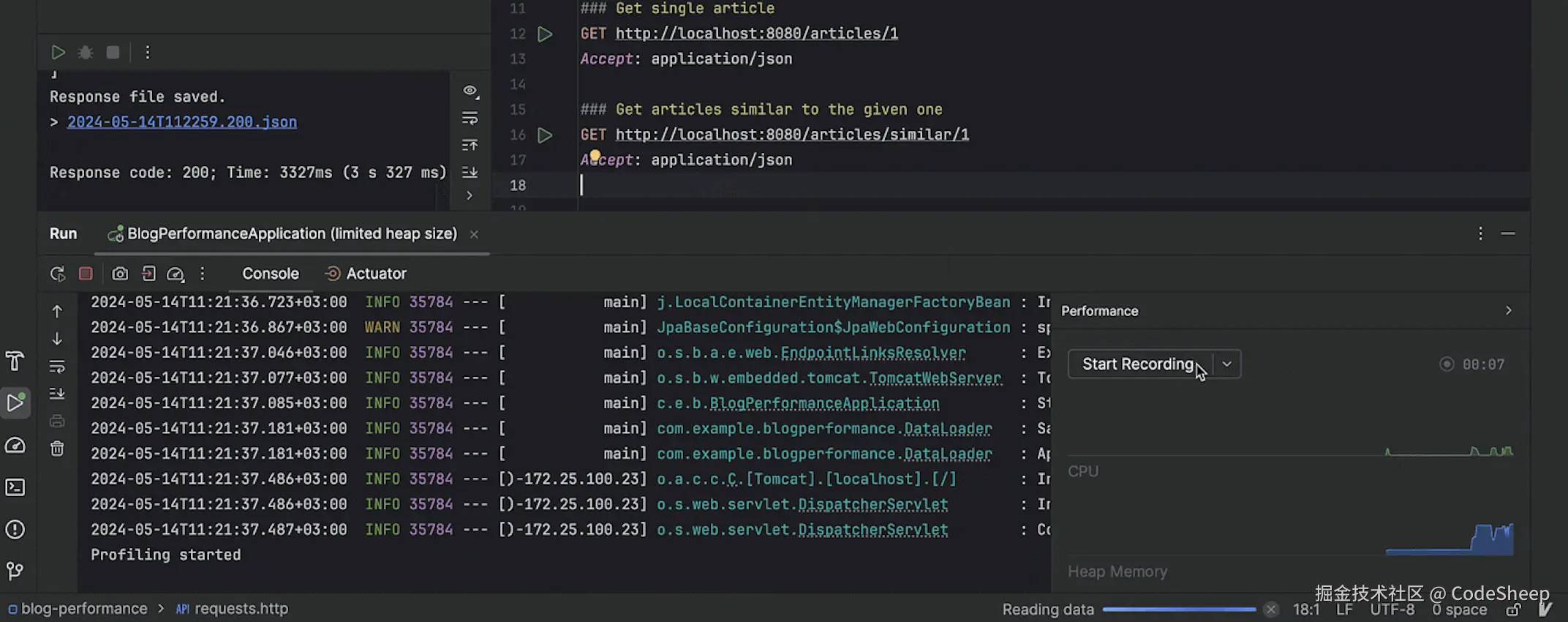Click 'Response code: 200' line in response
The height and width of the screenshot is (622, 1568).
pyautogui.click(x=248, y=173)
